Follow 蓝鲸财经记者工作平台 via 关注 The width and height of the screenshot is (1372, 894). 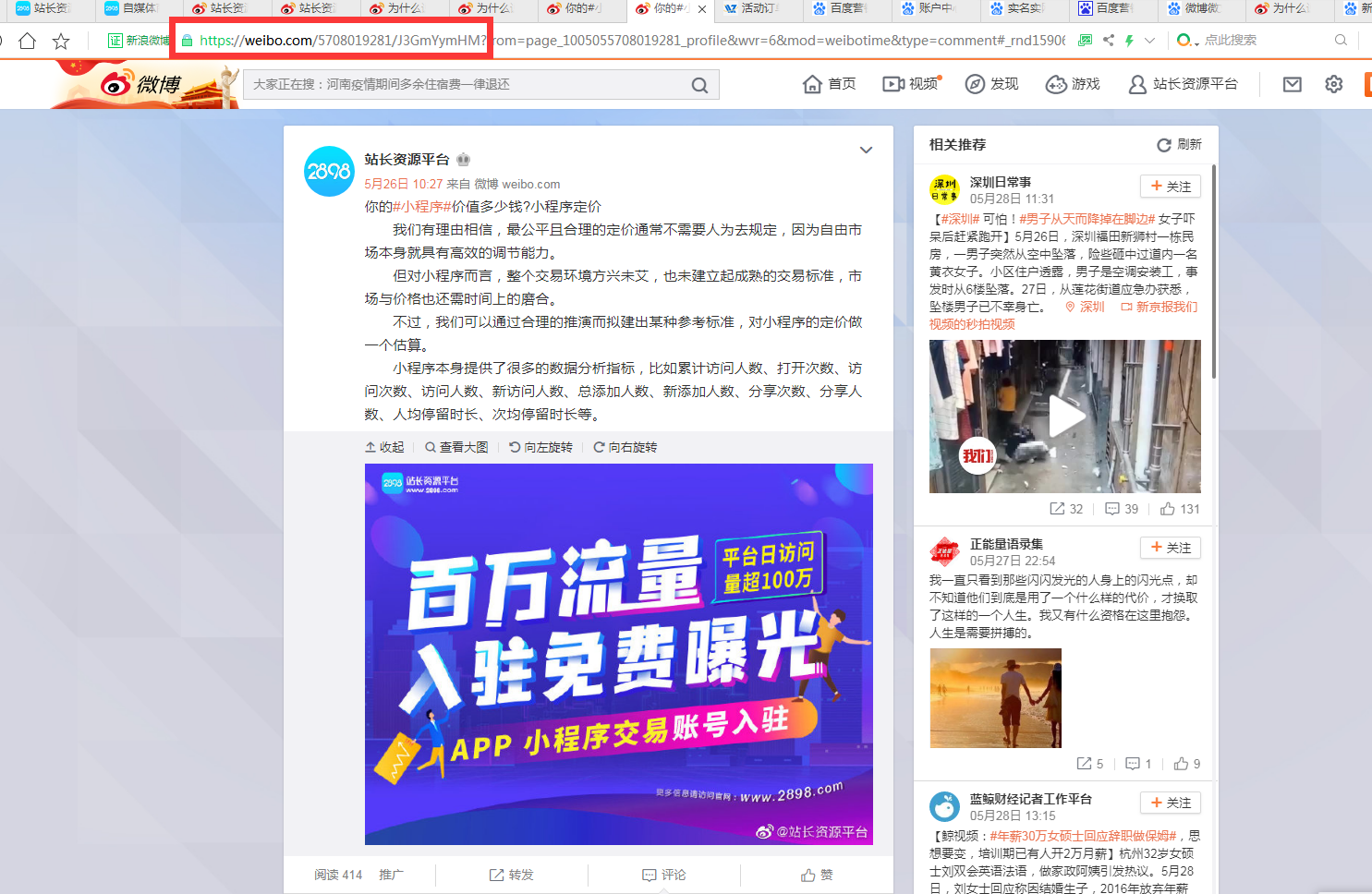click(1170, 803)
